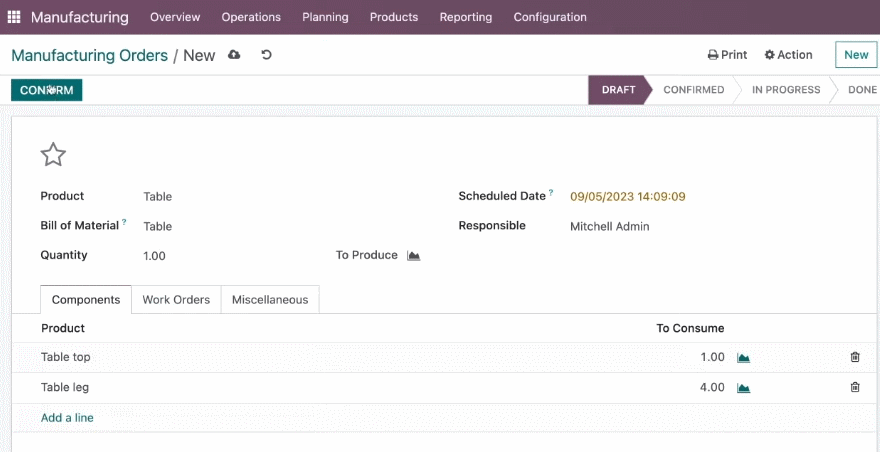Delete the Table leg component line
The height and width of the screenshot is (452, 880).
(855, 387)
